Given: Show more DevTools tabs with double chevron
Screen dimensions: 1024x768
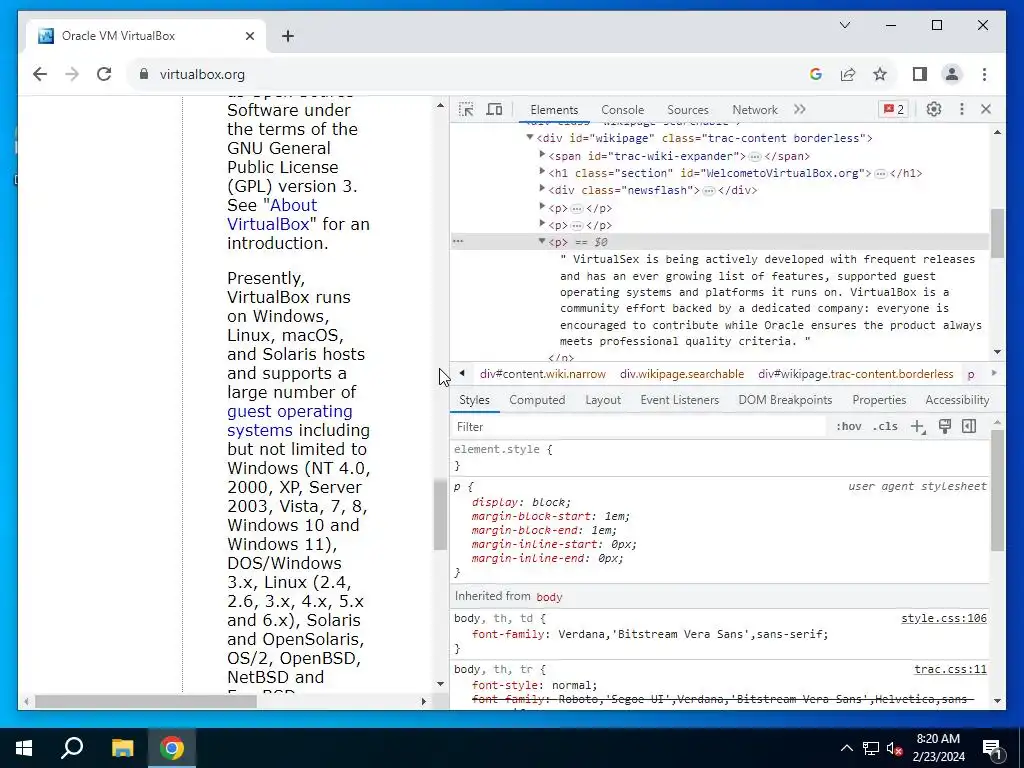Looking at the screenshot, I should tap(799, 109).
